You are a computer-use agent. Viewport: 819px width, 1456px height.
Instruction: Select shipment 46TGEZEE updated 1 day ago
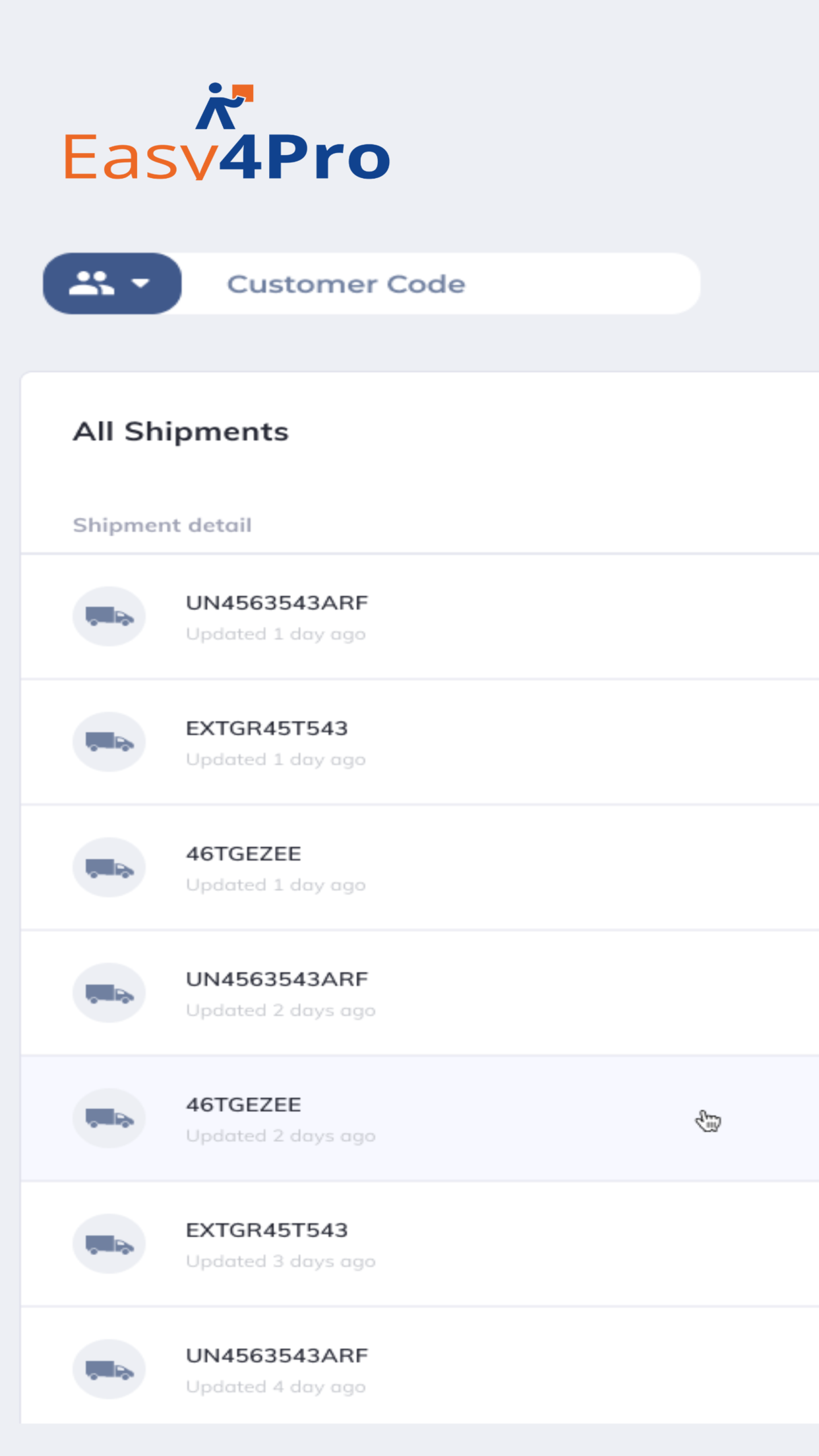point(420,867)
